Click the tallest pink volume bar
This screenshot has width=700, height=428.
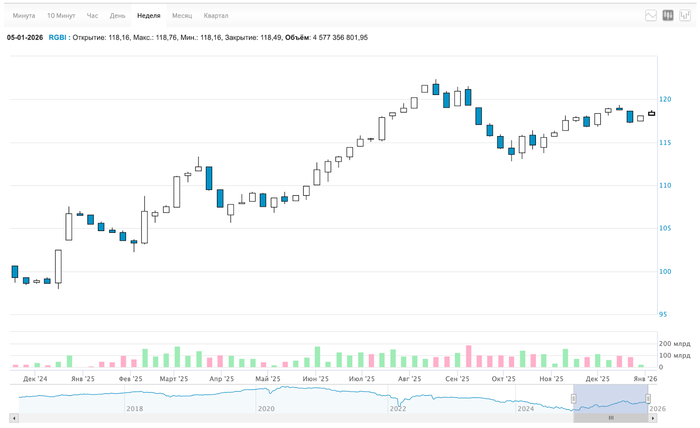(x=468, y=358)
